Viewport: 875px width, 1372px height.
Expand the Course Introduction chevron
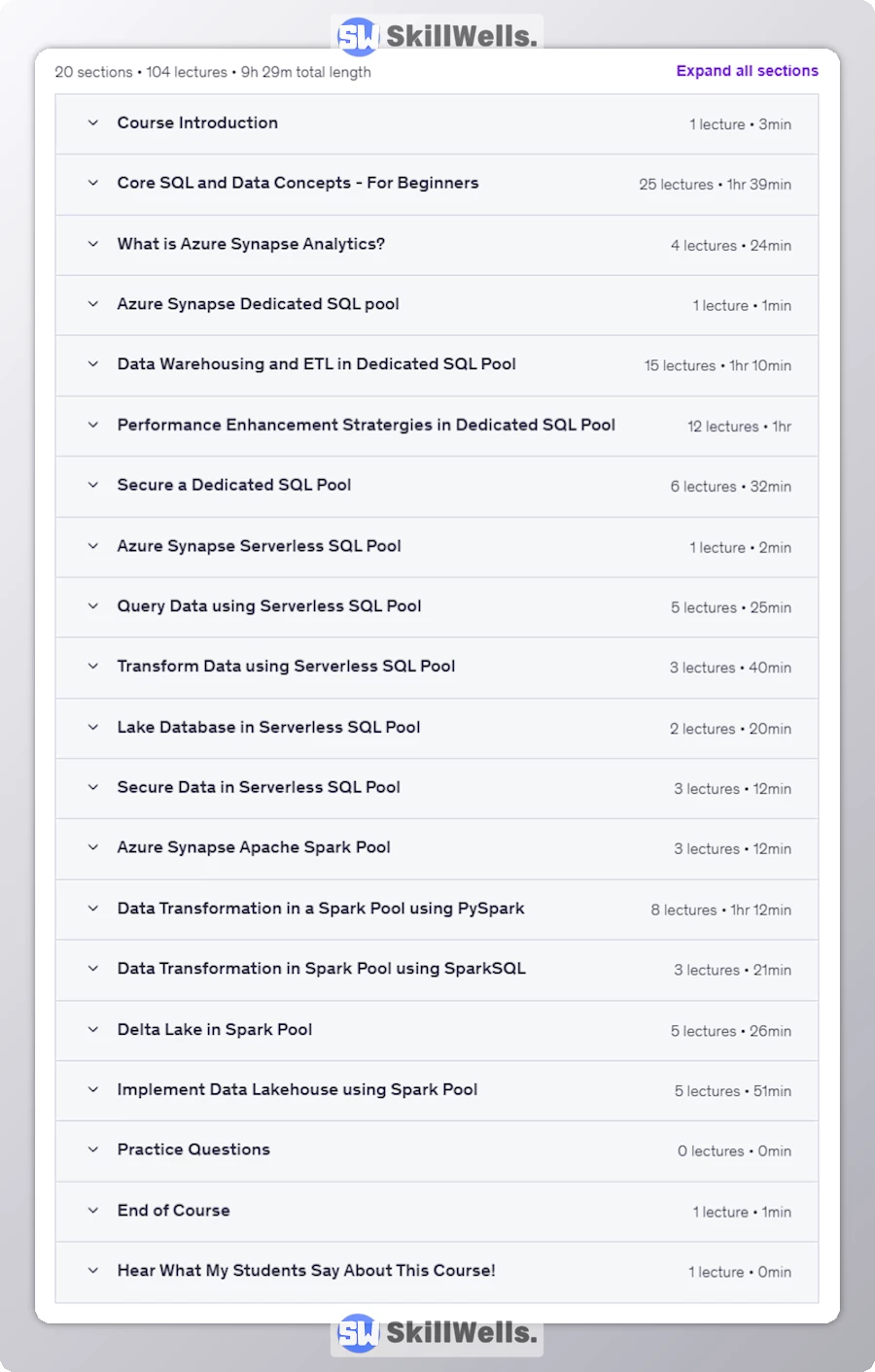point(93,123)
